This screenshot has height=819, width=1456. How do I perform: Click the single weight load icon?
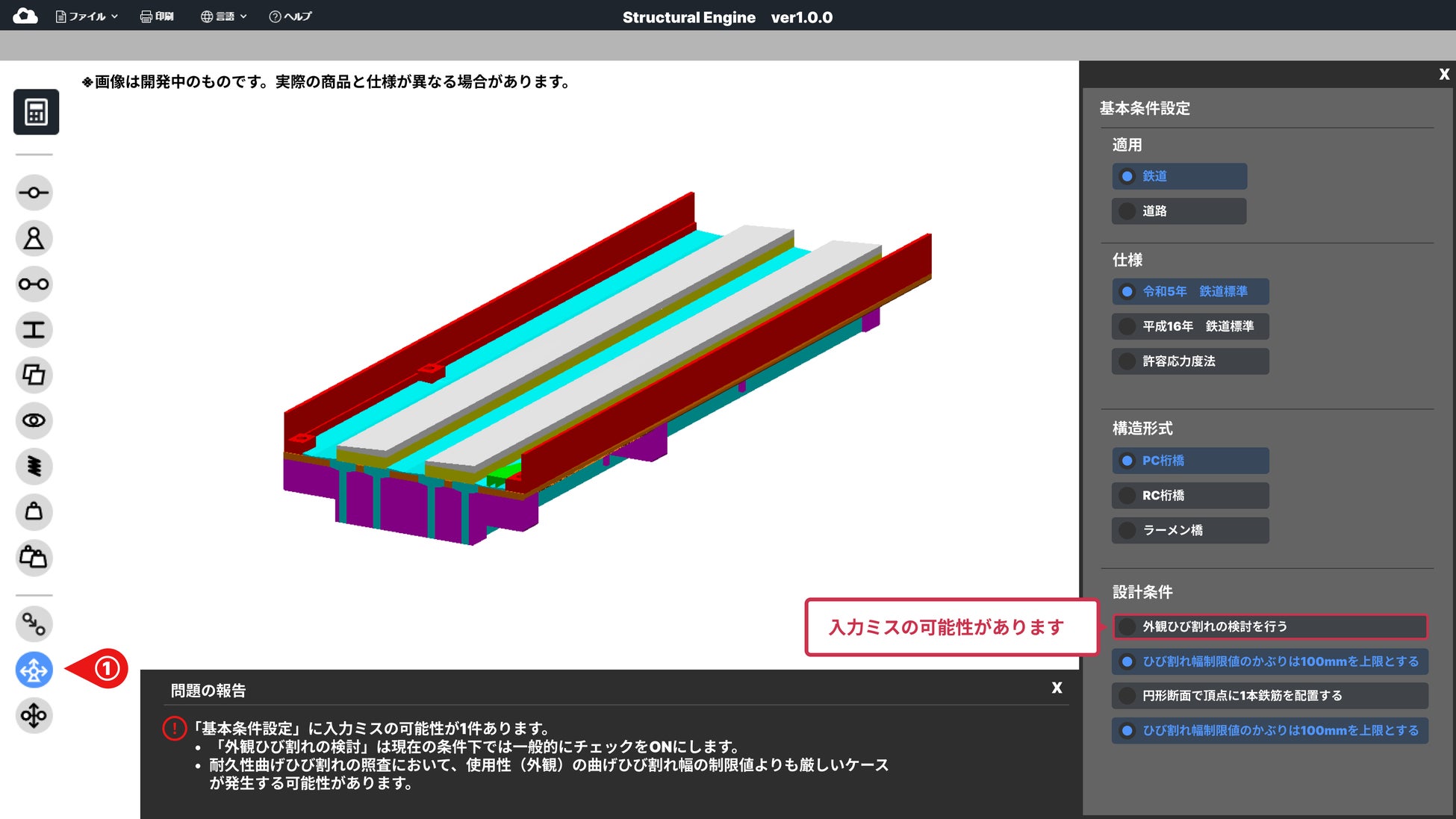34,511
